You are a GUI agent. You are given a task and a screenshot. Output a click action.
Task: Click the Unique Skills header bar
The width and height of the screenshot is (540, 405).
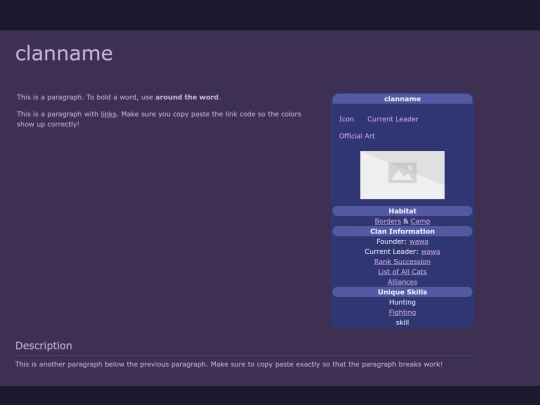pyautogui.click(x=402, y=292)
